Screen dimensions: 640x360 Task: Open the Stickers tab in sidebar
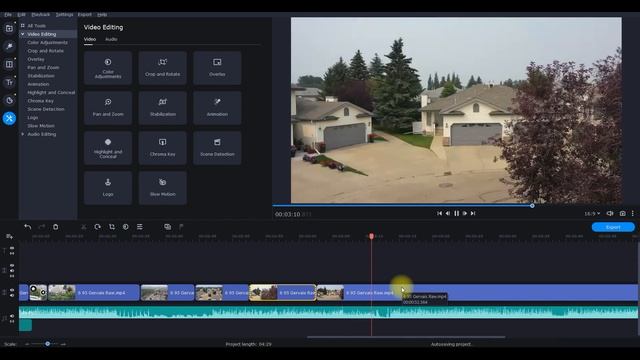[9, 100]
